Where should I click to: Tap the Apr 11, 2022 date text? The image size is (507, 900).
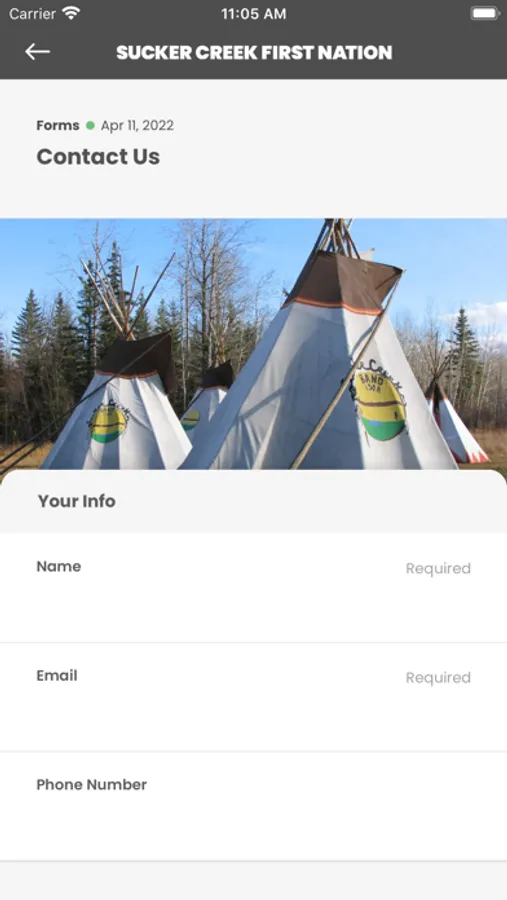coord(137,125)
